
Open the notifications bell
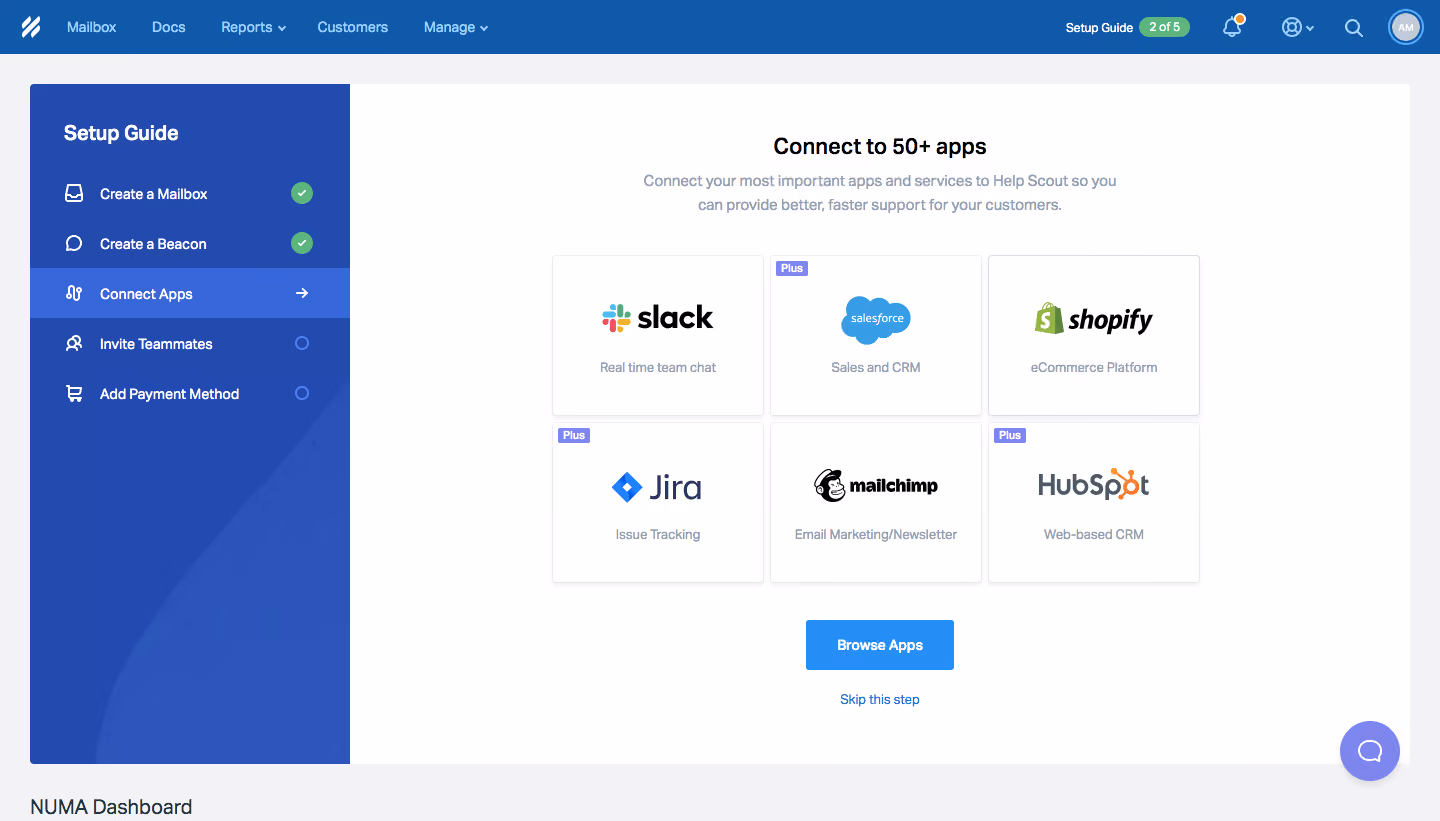click(1232, 27)
